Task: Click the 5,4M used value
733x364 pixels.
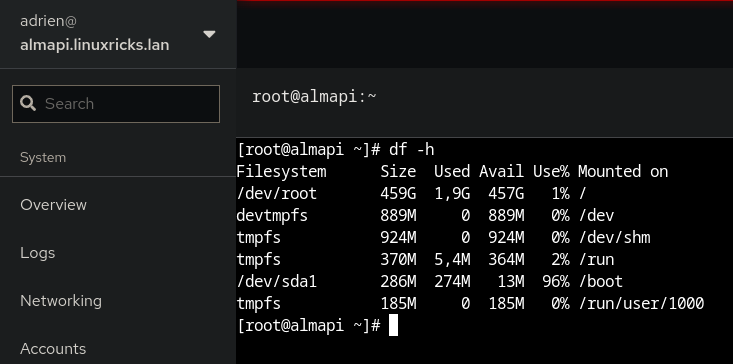Action: [x=452, y=259]
